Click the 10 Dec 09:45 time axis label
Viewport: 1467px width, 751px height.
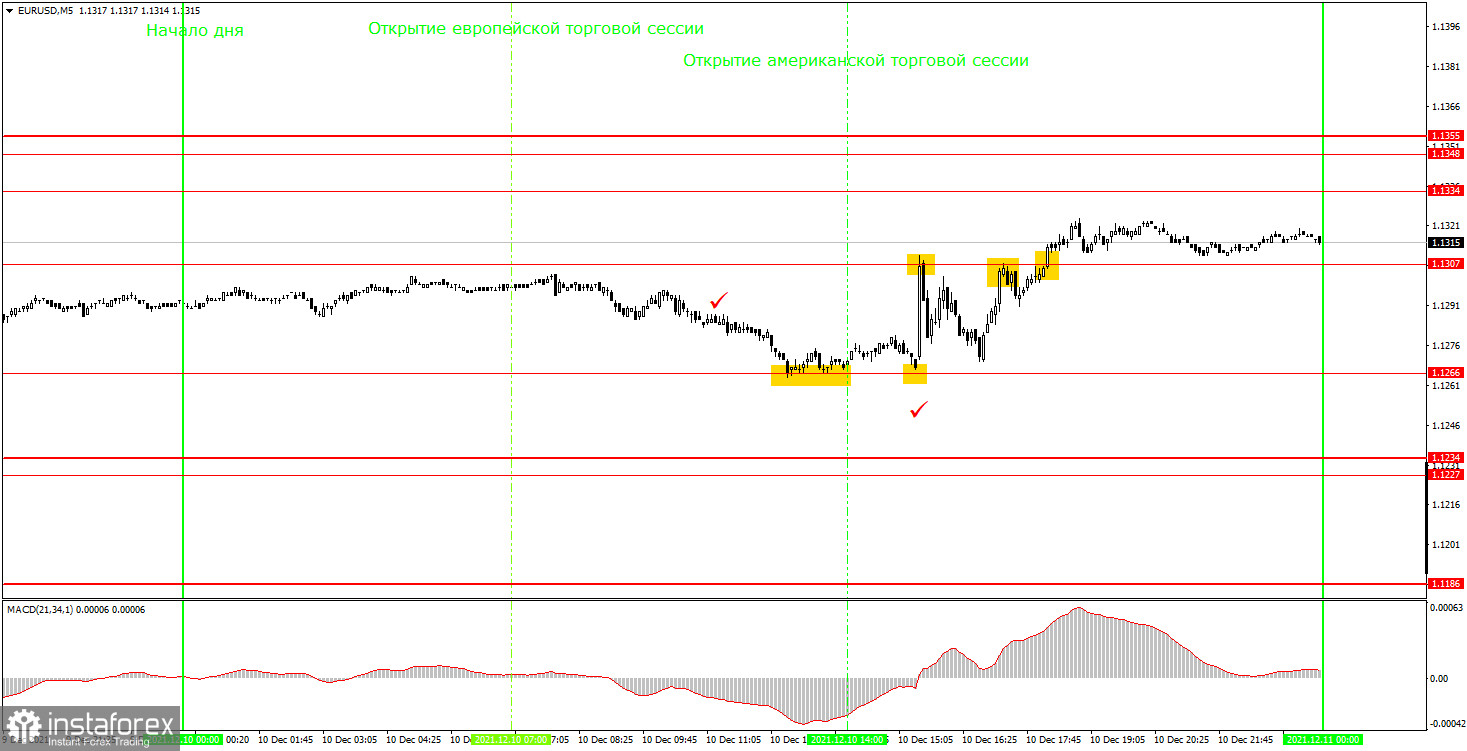(670, 740)
